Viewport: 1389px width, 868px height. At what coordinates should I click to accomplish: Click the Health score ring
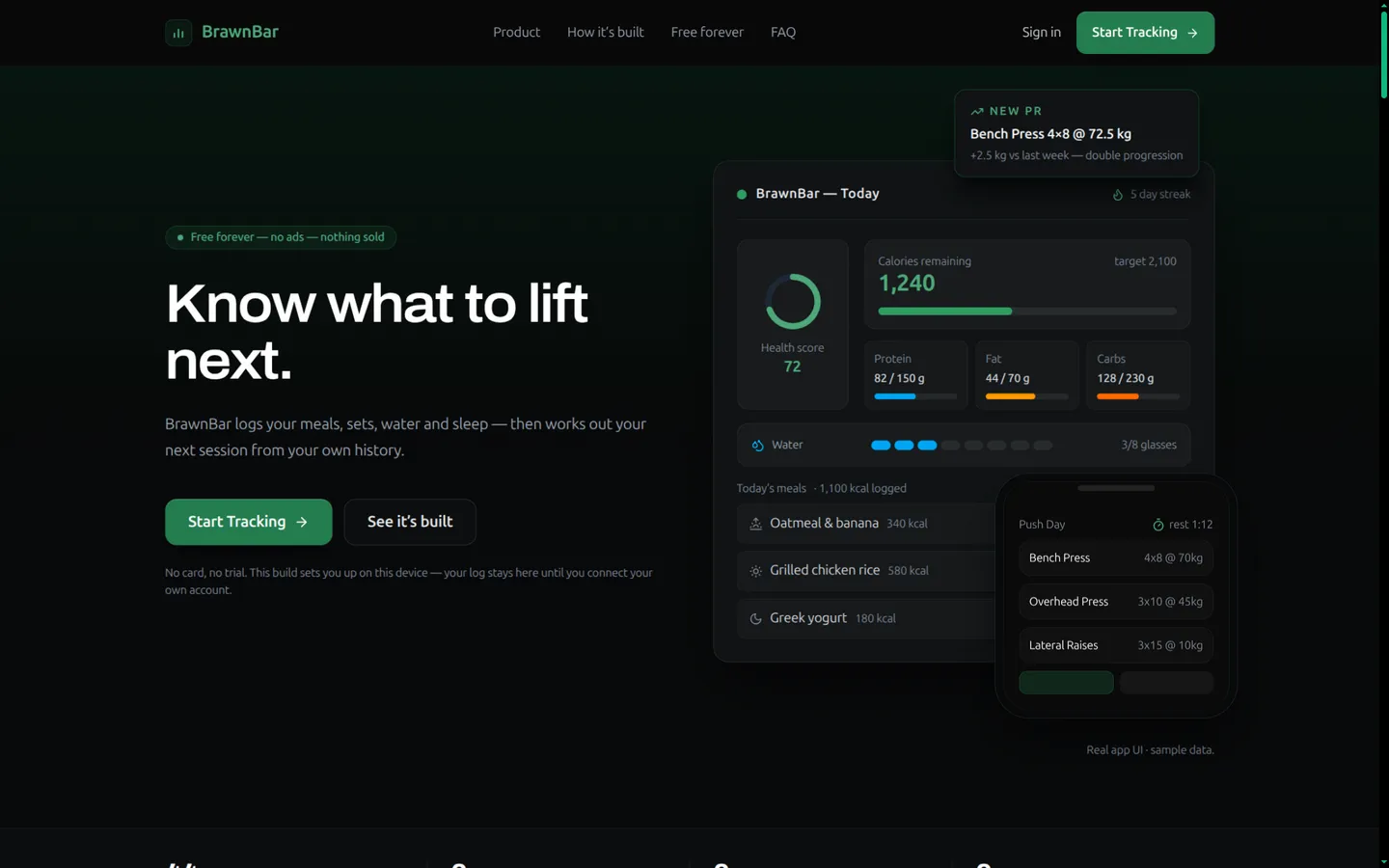793,302
